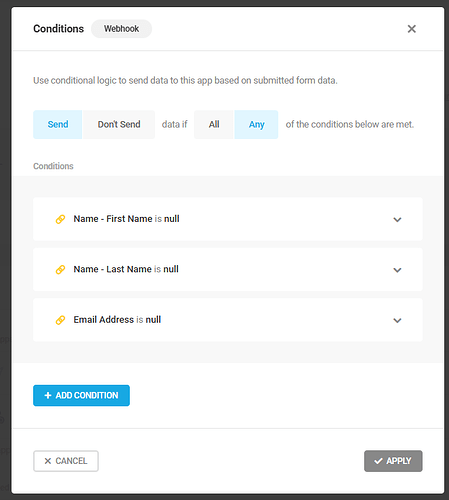
Task: Apply the webhook conditions
Action: 393,461
